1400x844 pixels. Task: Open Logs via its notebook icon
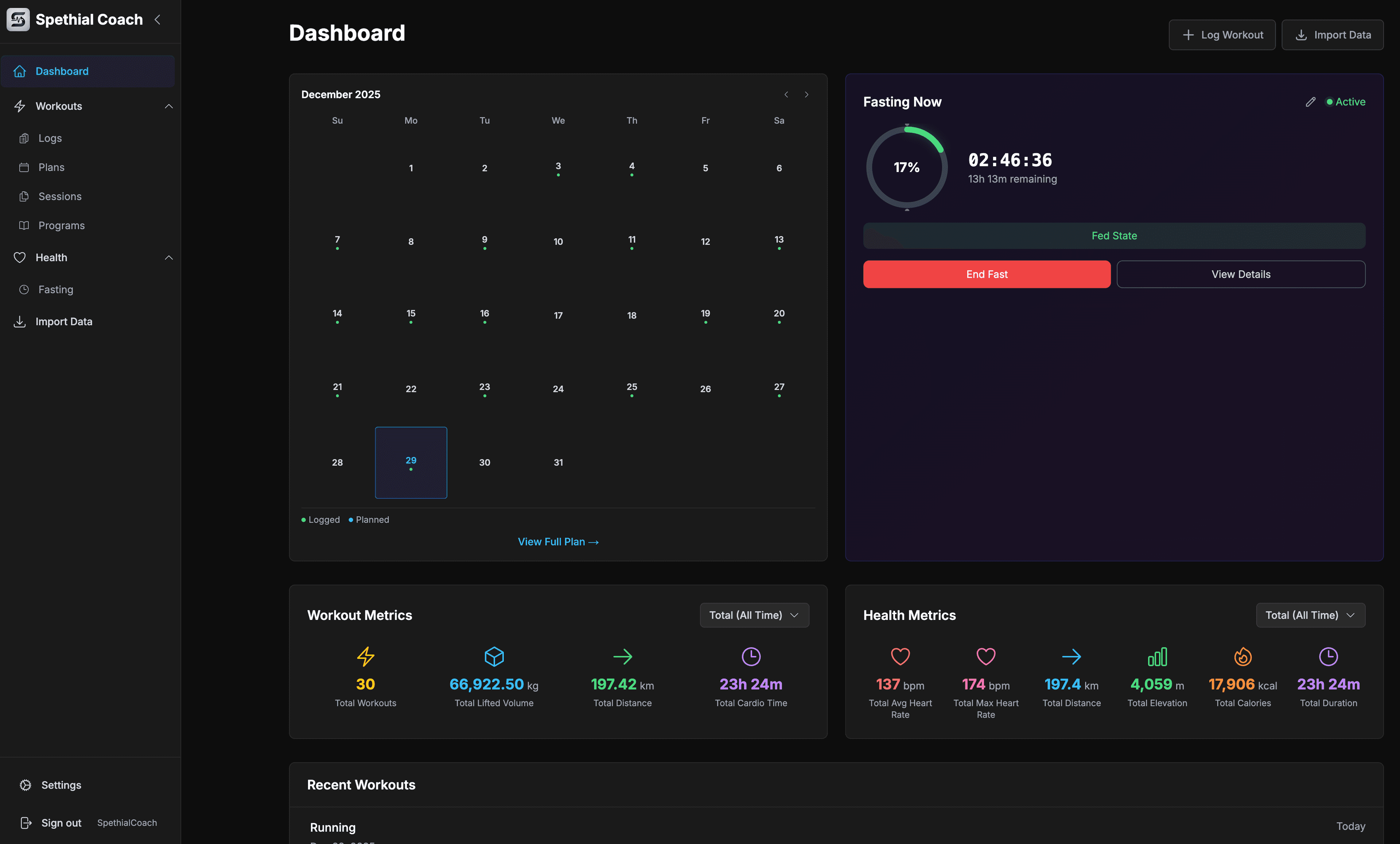click(24, 138)
